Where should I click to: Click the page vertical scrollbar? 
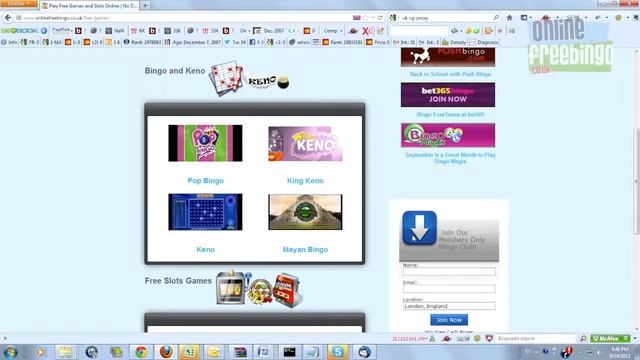[x=637, y=182]
